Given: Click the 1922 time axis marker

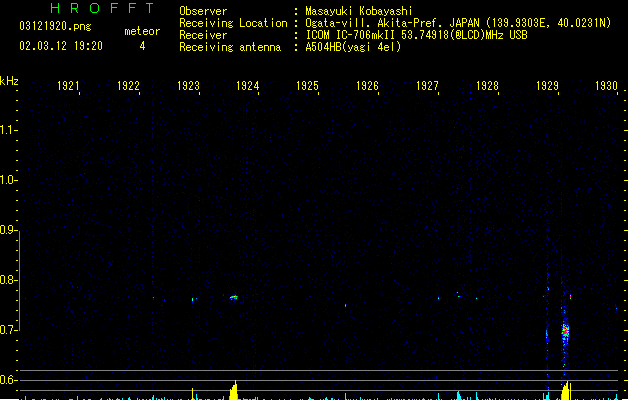Looking at the screenshot, I should point(128,86).
